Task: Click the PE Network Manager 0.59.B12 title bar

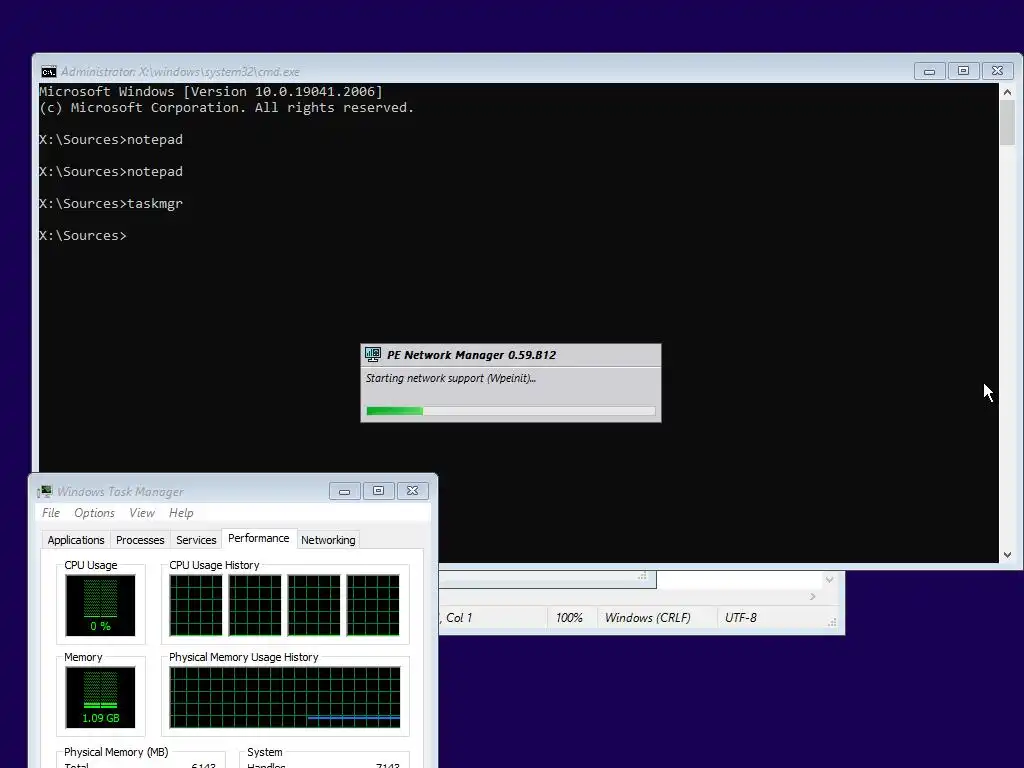Action: click(511, 355)
